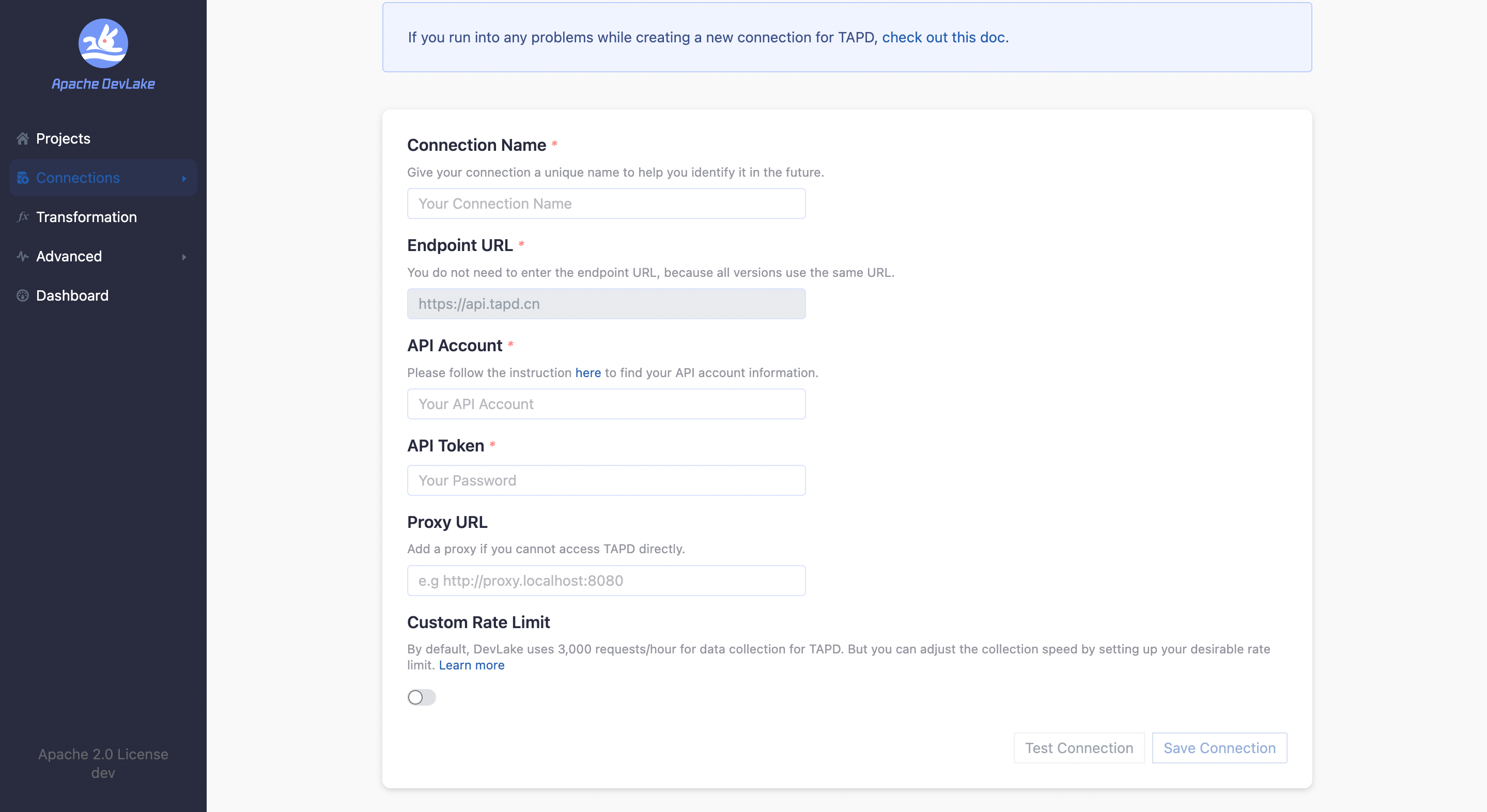
Task: Follow the 'here' API account instruction link
Action: (587, 373)
